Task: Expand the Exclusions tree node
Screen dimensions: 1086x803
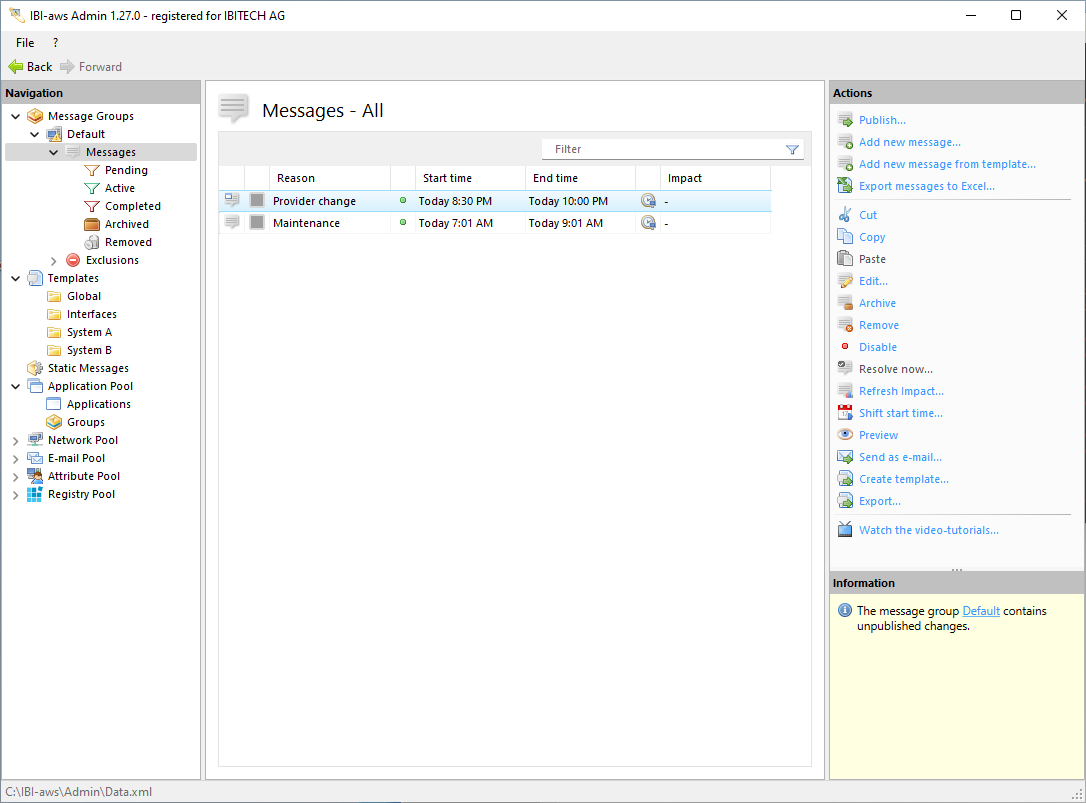Action: tap(53, 260)
